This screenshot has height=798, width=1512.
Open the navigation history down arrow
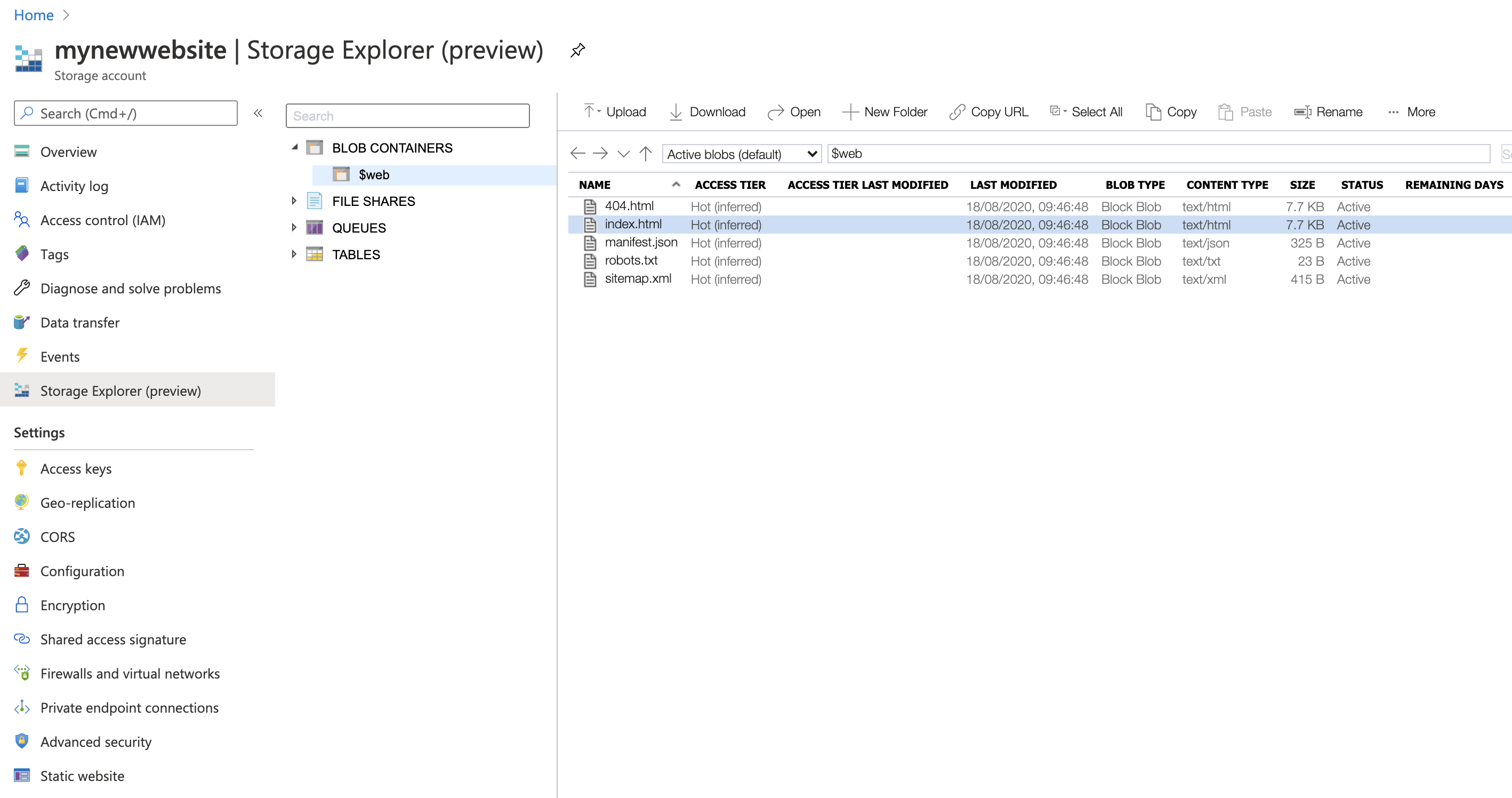pos(623,154)
